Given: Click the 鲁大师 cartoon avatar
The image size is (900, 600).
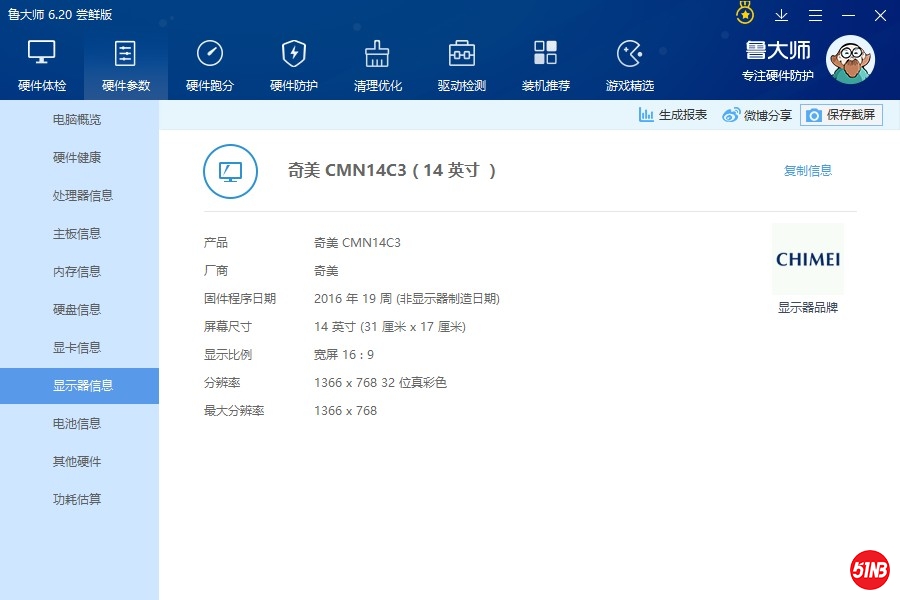Looking at the screenshot, I should point(850,60).
